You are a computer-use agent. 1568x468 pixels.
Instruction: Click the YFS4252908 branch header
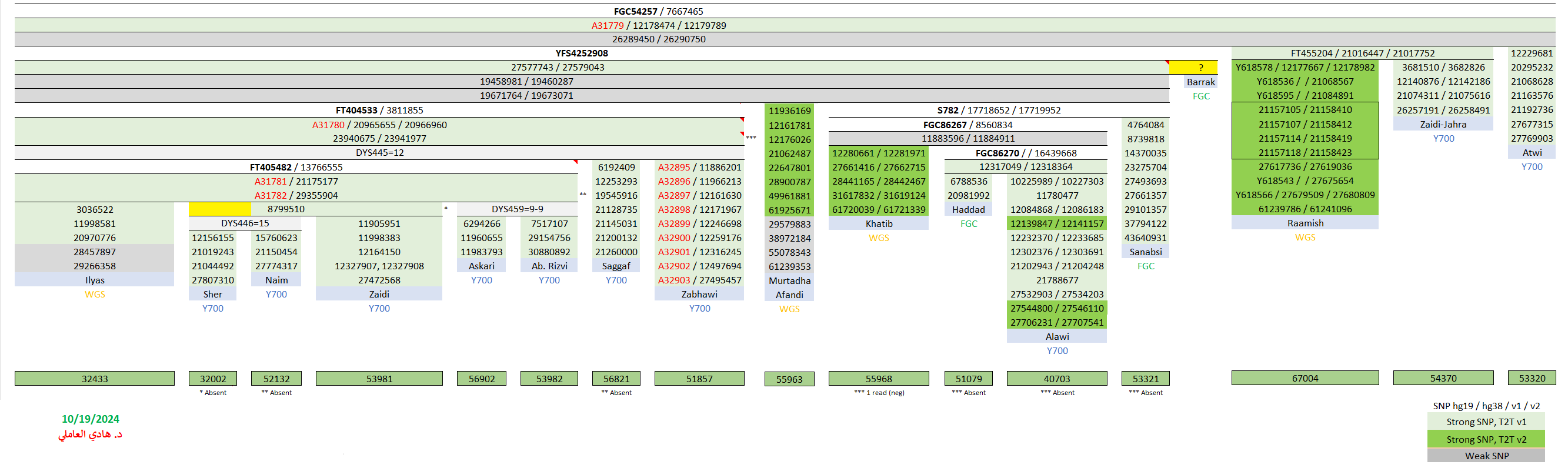(581, 54)
